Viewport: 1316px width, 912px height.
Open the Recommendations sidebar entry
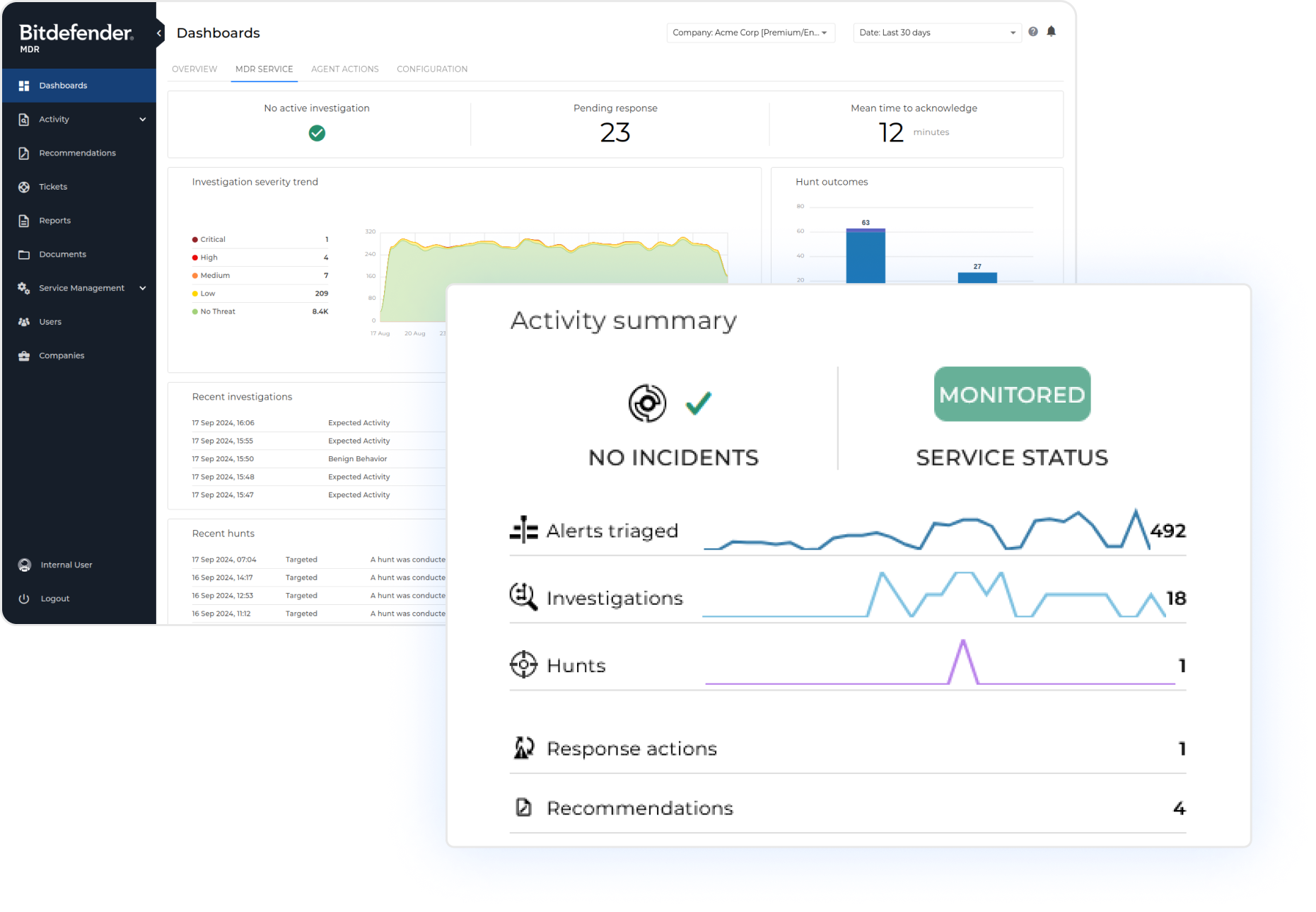click(x=78, y=153)
